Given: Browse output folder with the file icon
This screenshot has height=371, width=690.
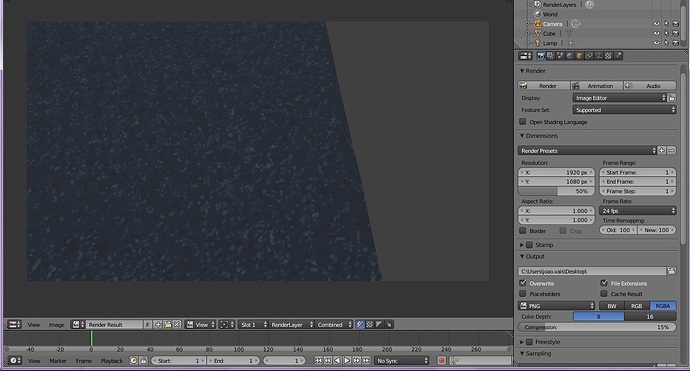Looking at the screenshot, I should 671,271.
